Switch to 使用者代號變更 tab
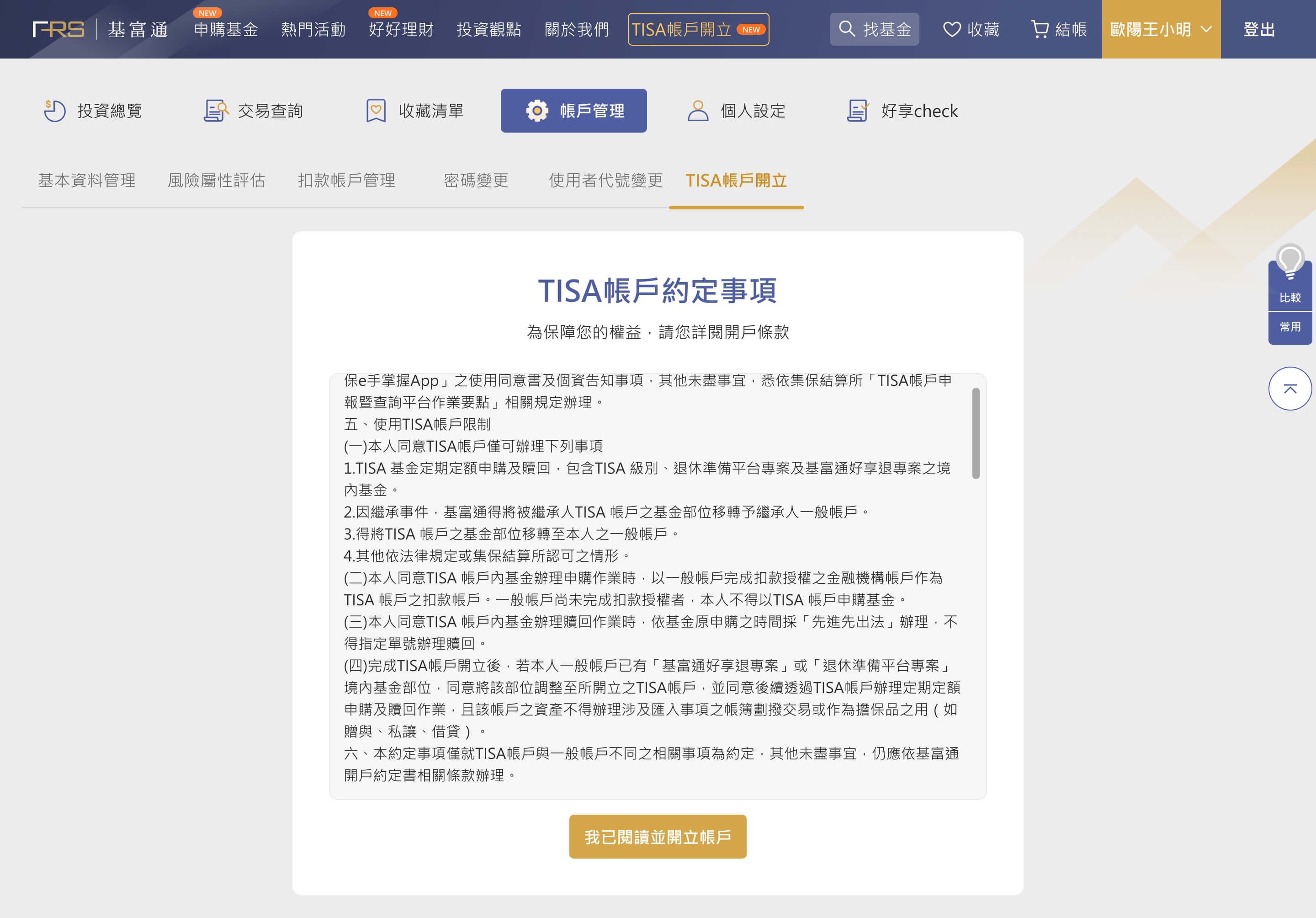 (x=606, y=181)
